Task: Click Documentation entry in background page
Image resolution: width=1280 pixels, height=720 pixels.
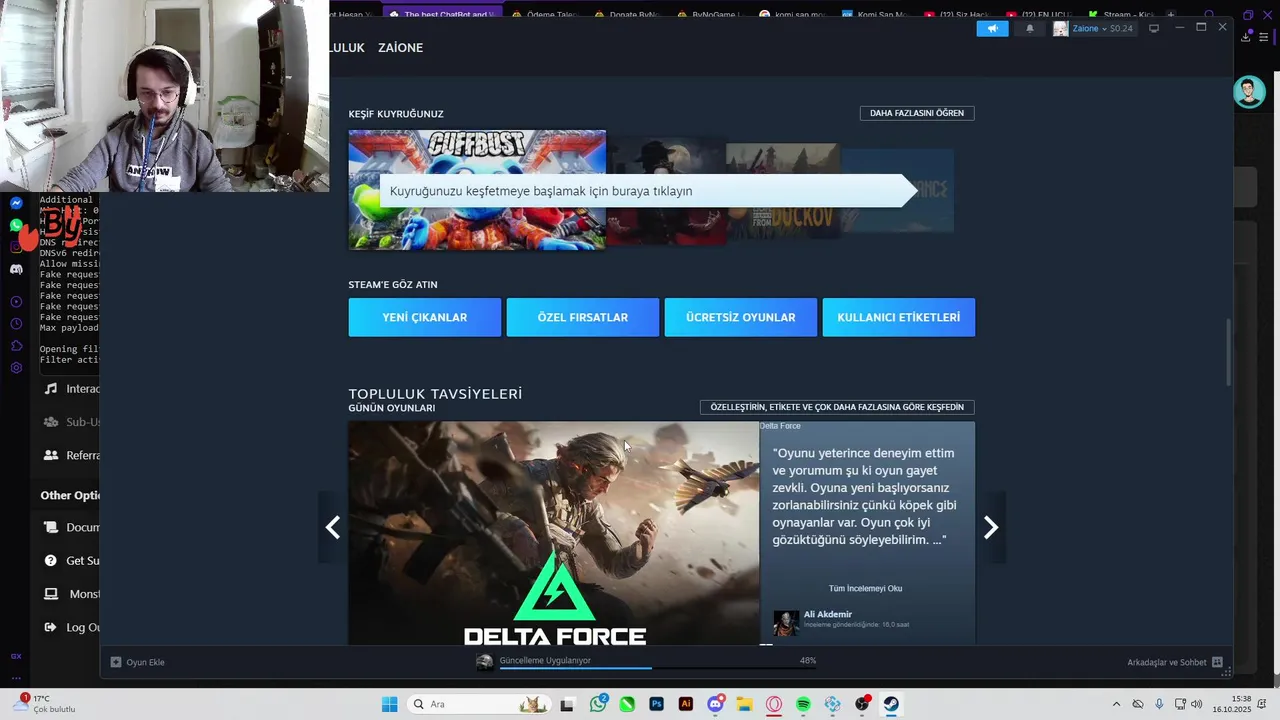Action: click(x=72, y=527)
